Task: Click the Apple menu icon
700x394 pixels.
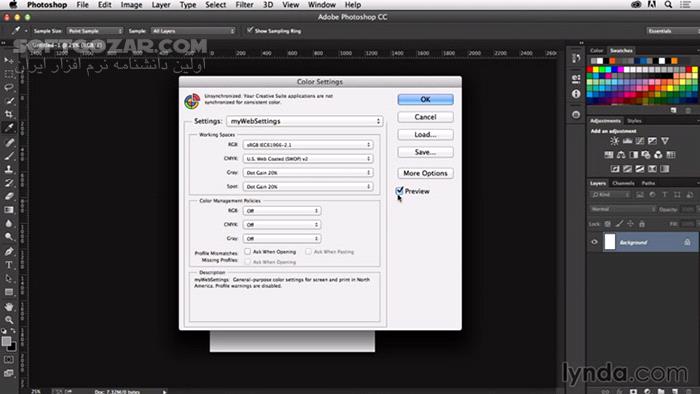Action: [12, 4]
